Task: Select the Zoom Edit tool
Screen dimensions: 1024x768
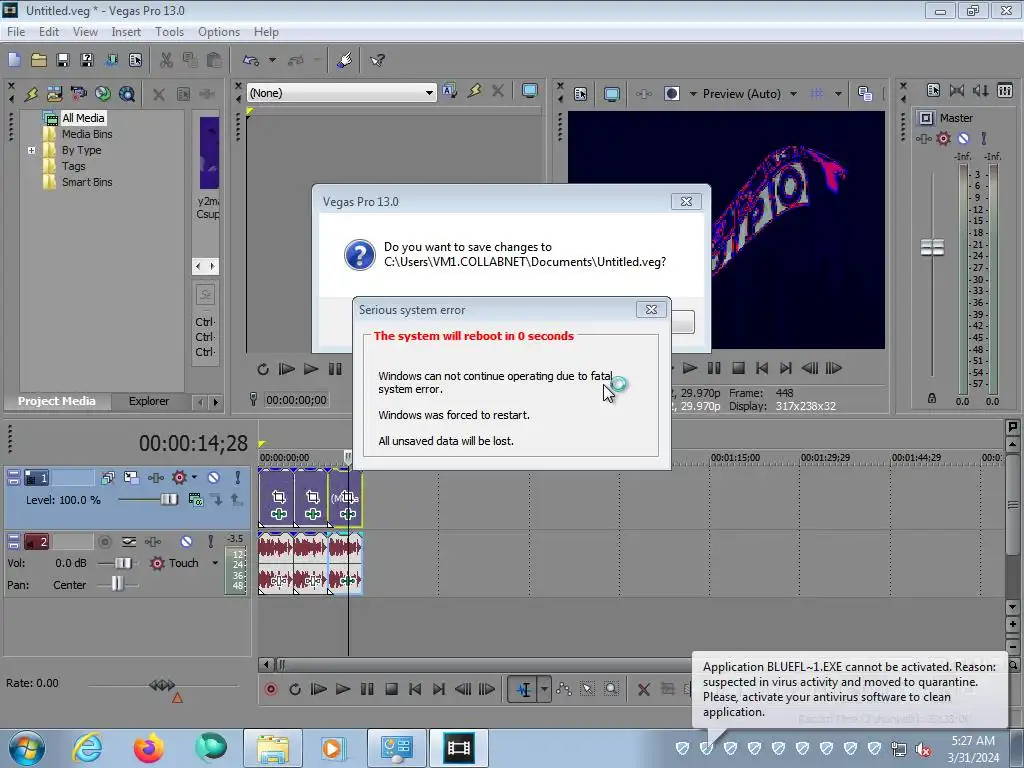Action: click(x=611, y=689)
